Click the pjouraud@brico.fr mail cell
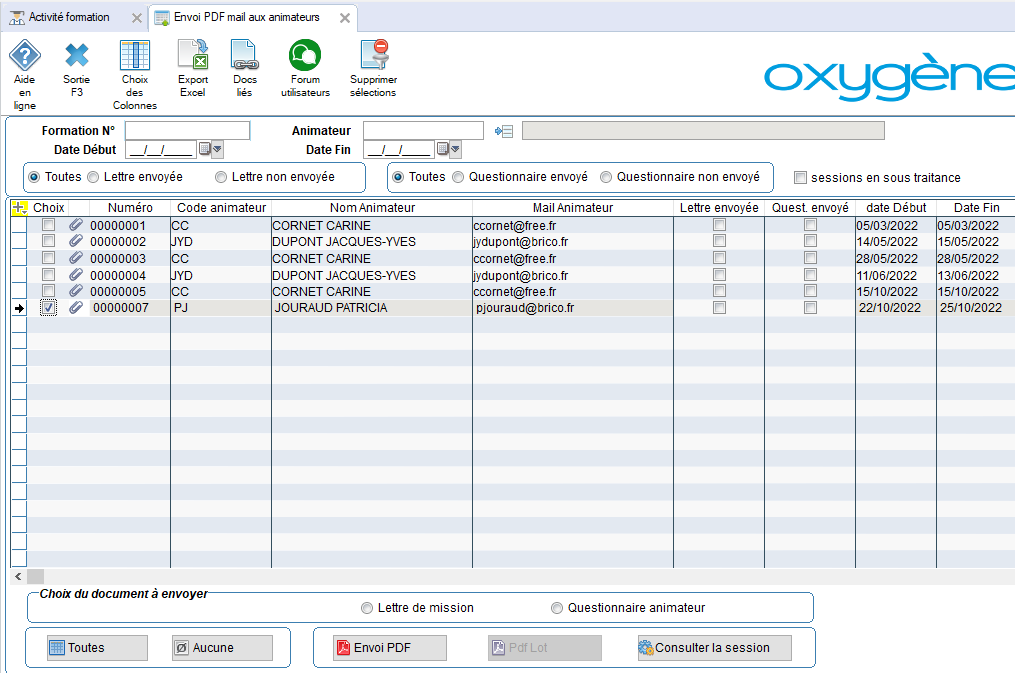 coord(573,308)
